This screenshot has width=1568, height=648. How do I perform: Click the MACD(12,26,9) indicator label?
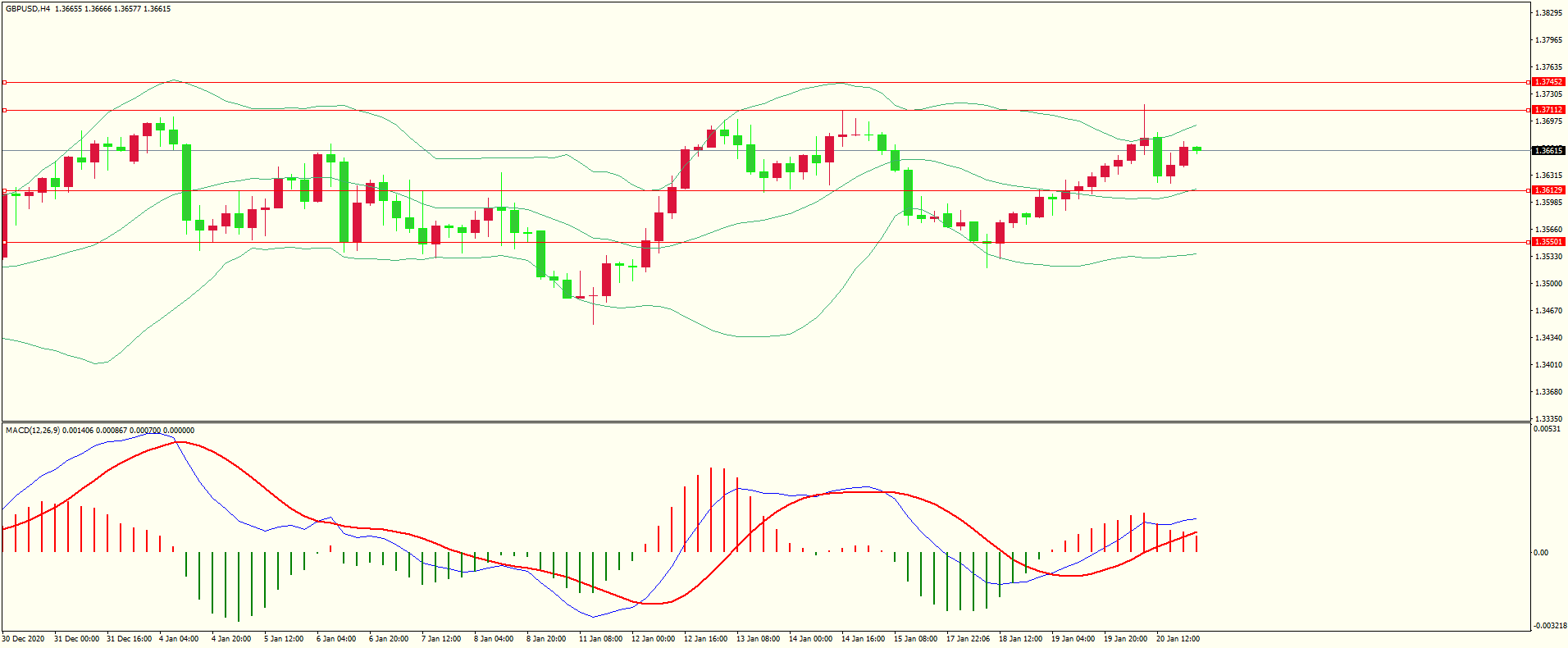point(32,430)
